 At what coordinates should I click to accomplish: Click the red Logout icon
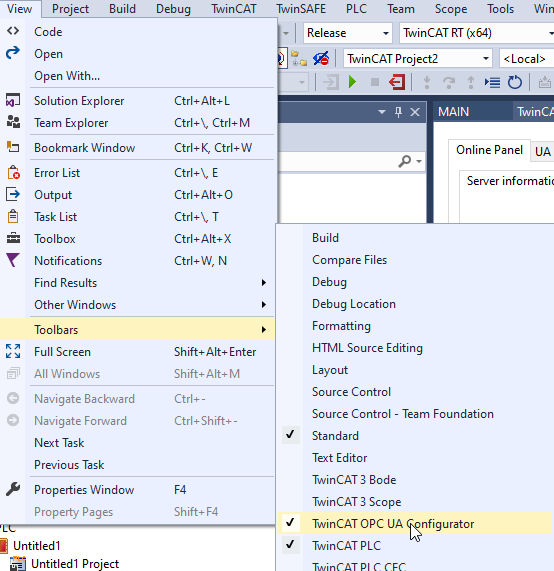[x=397, y=82]
